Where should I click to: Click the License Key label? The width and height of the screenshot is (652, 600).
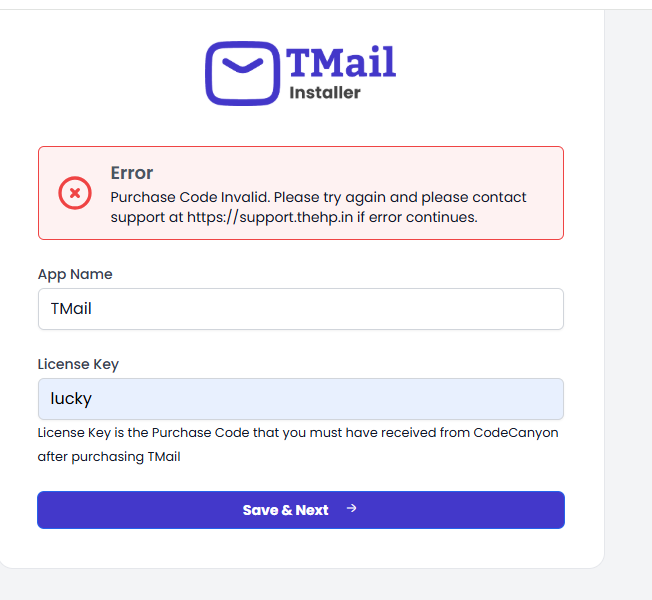[78, 364]
